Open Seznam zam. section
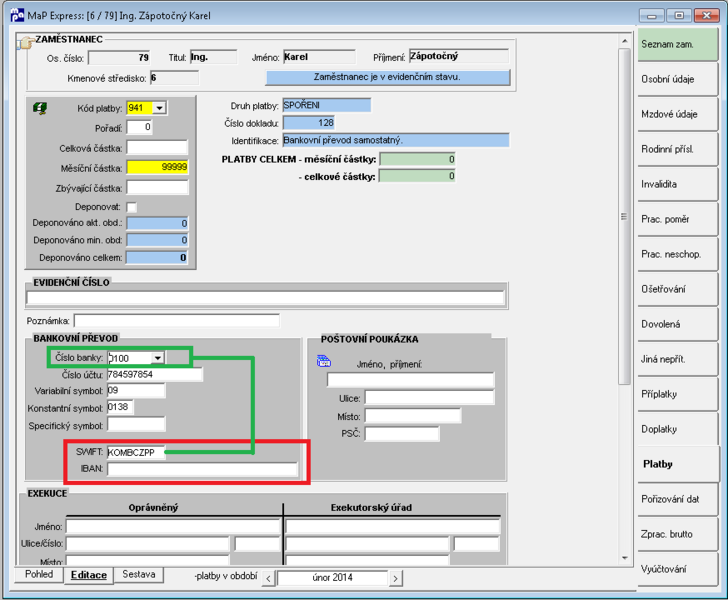This screenshot has width=728, height=600. (x=677, y=44)
